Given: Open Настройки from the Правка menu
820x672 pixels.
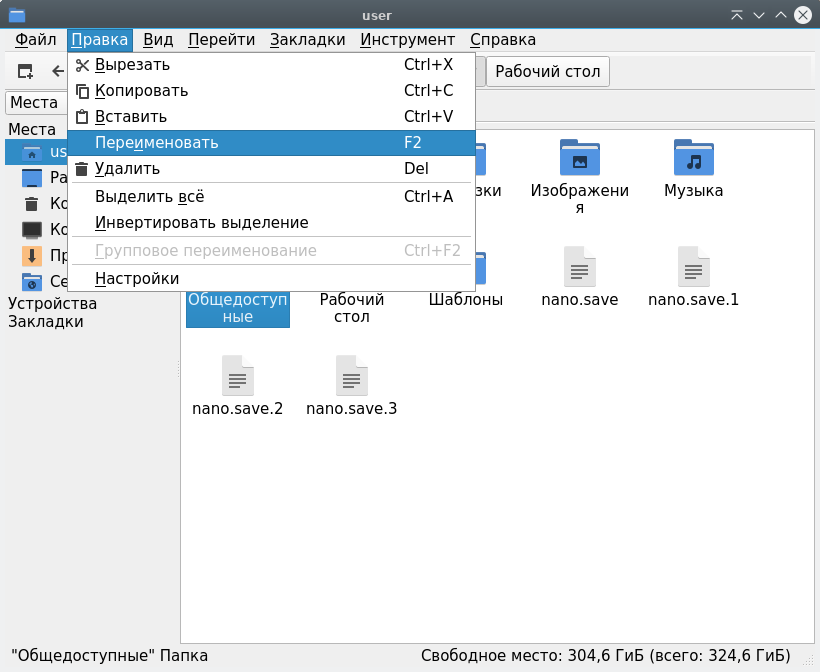Looking at the screenshot, I should click(137, 278).
